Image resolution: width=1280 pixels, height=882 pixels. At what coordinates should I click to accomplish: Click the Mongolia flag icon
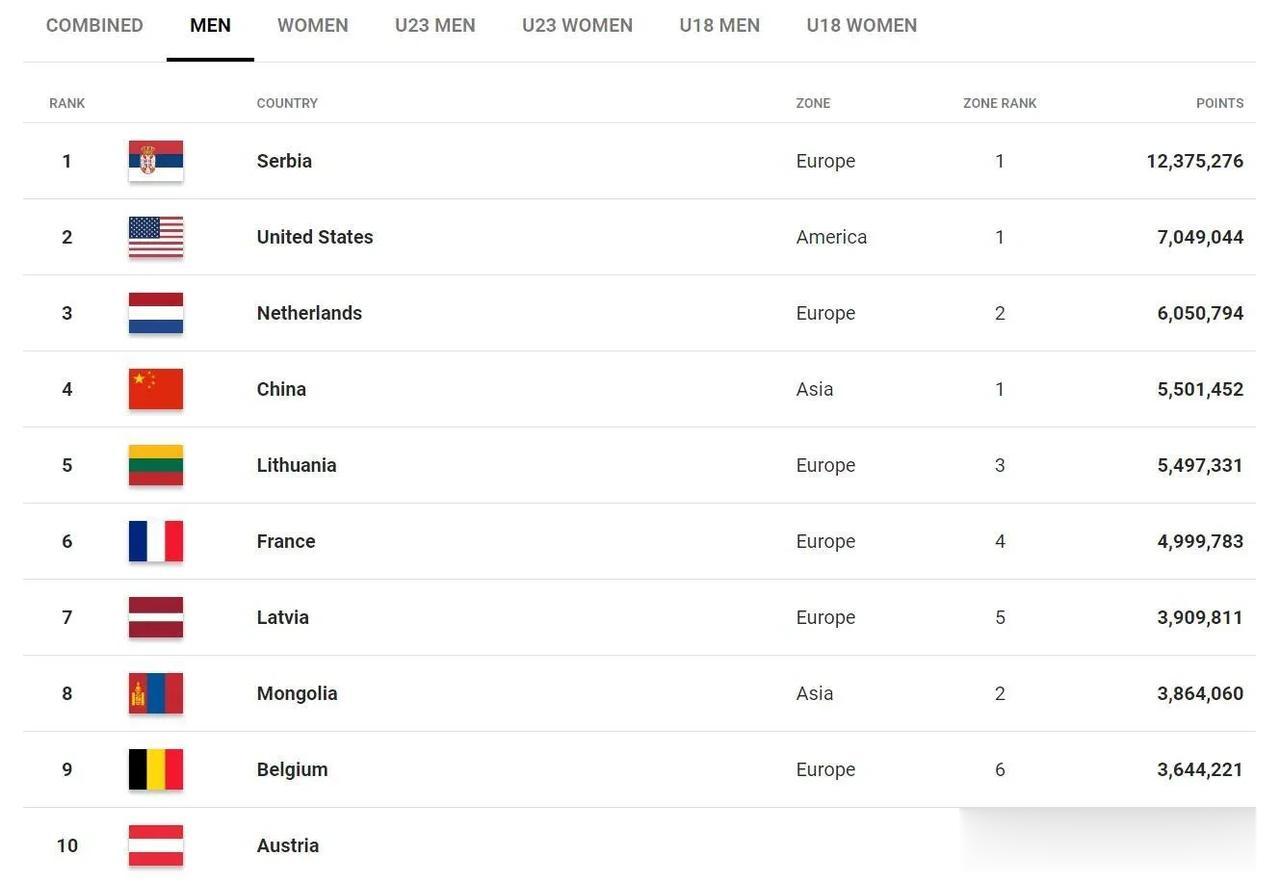click(156, 693)
